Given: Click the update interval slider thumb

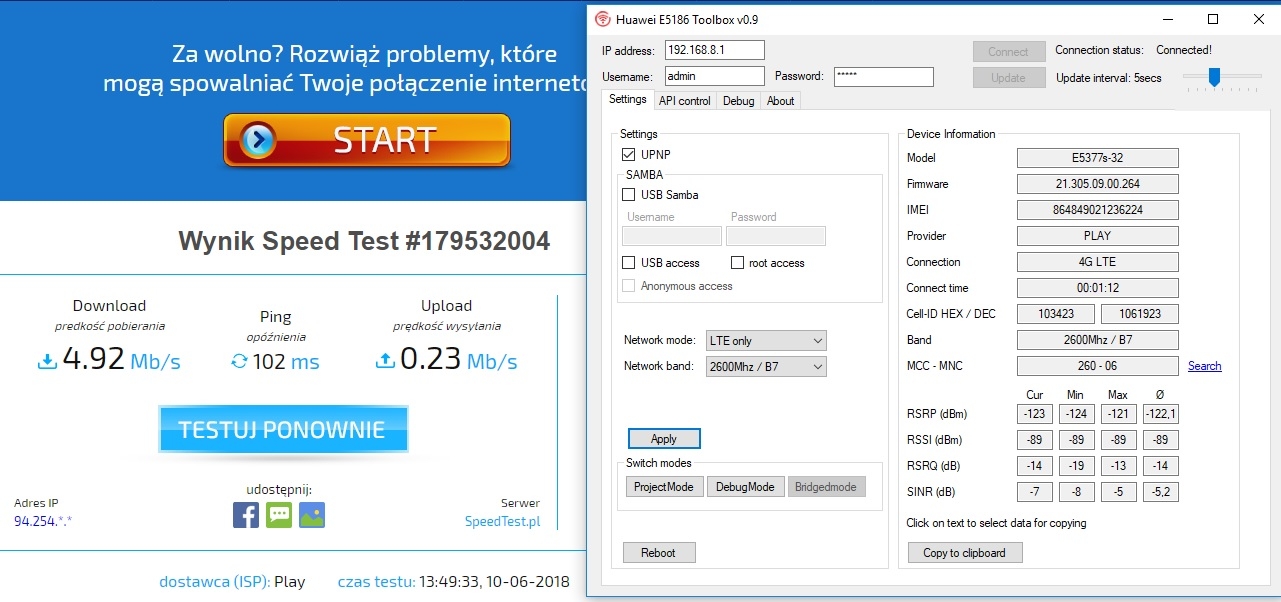Looking at the screenshot, I should (x=1214, y=77).
